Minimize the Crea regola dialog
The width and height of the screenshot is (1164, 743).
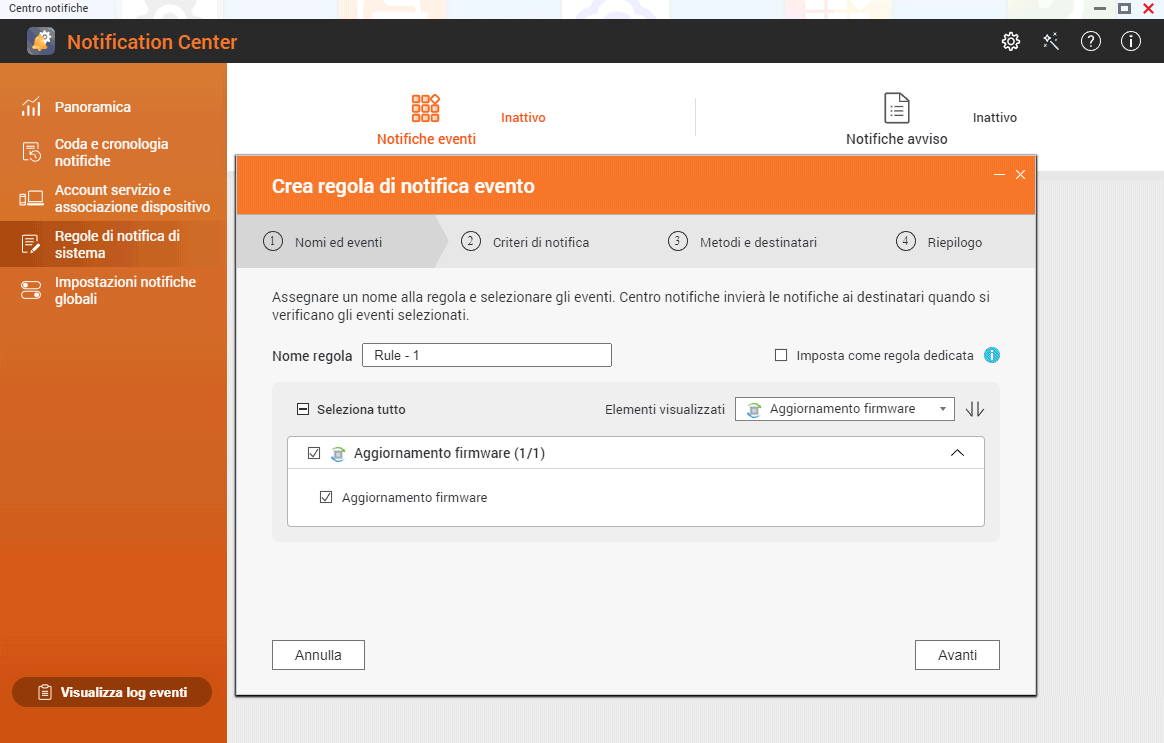coord(999,174)
